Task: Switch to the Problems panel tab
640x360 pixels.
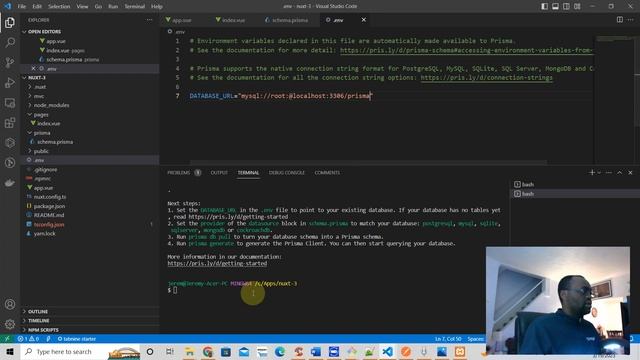Action: [184, 173]
